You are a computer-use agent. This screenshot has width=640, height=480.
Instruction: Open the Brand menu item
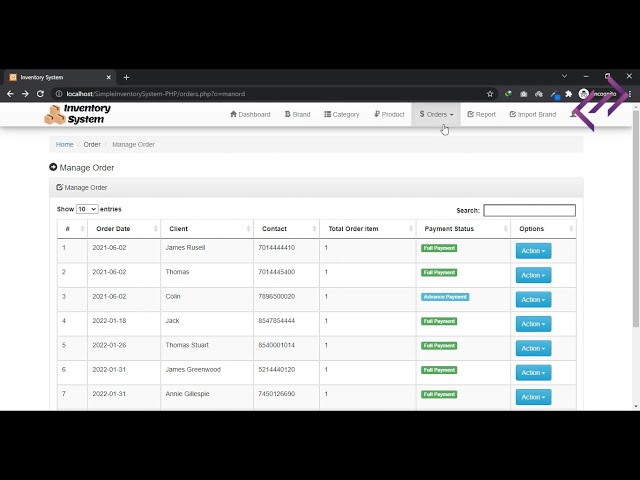coord(298,114)
